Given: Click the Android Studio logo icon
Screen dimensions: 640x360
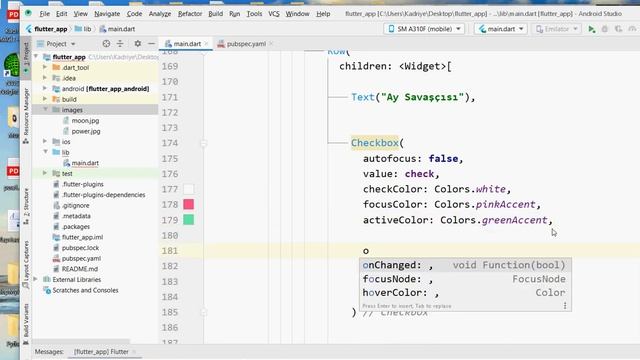Looking at the screenshot, I should tap(28, 13).
